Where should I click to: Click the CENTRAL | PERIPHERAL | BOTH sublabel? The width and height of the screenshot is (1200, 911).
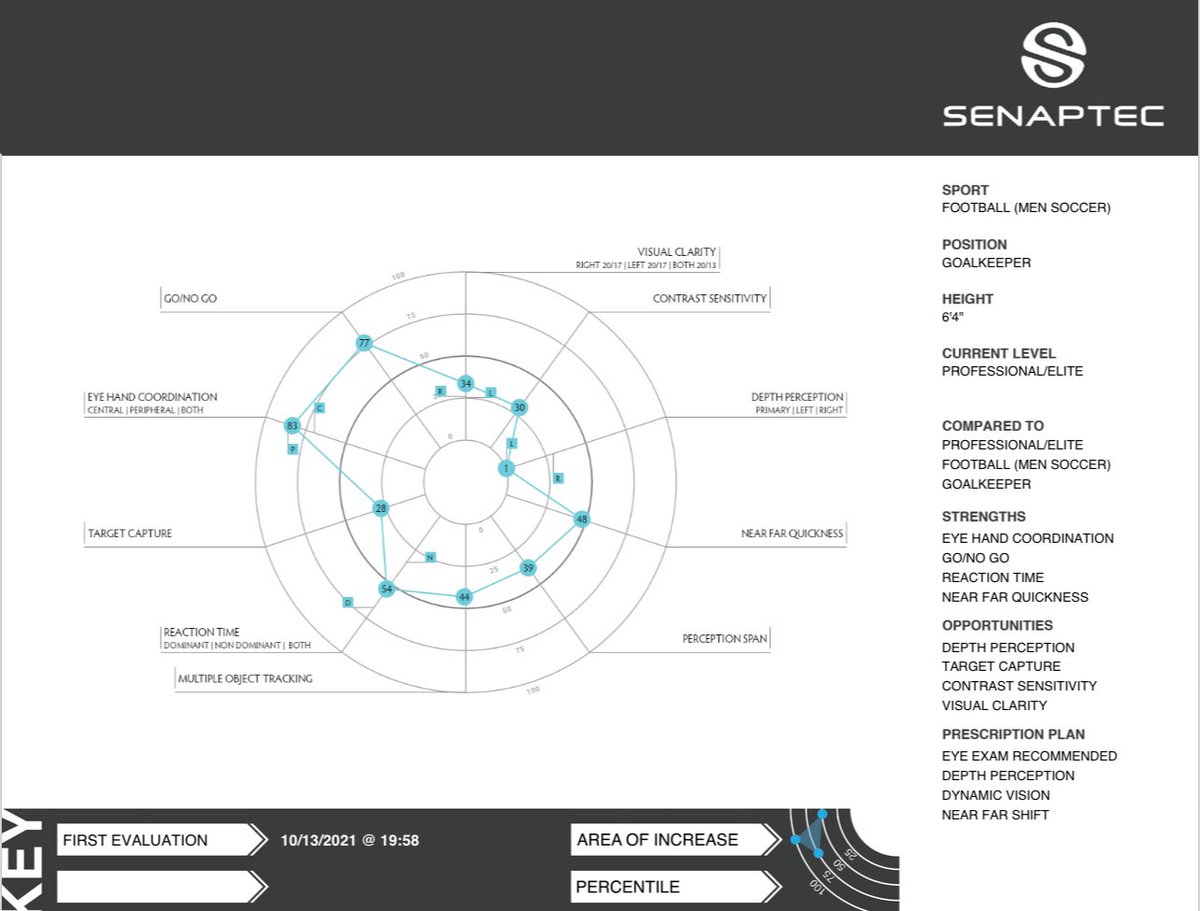pyautogui.click(x=145, y=410)
